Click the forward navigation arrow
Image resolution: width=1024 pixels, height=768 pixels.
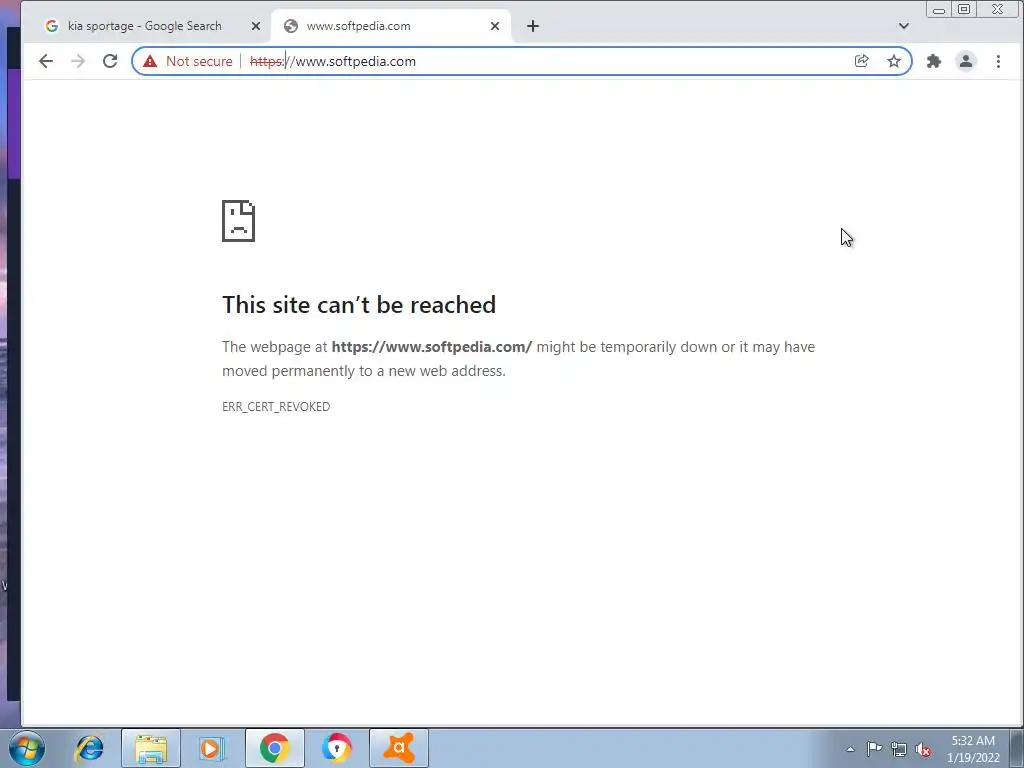point(78,61)
